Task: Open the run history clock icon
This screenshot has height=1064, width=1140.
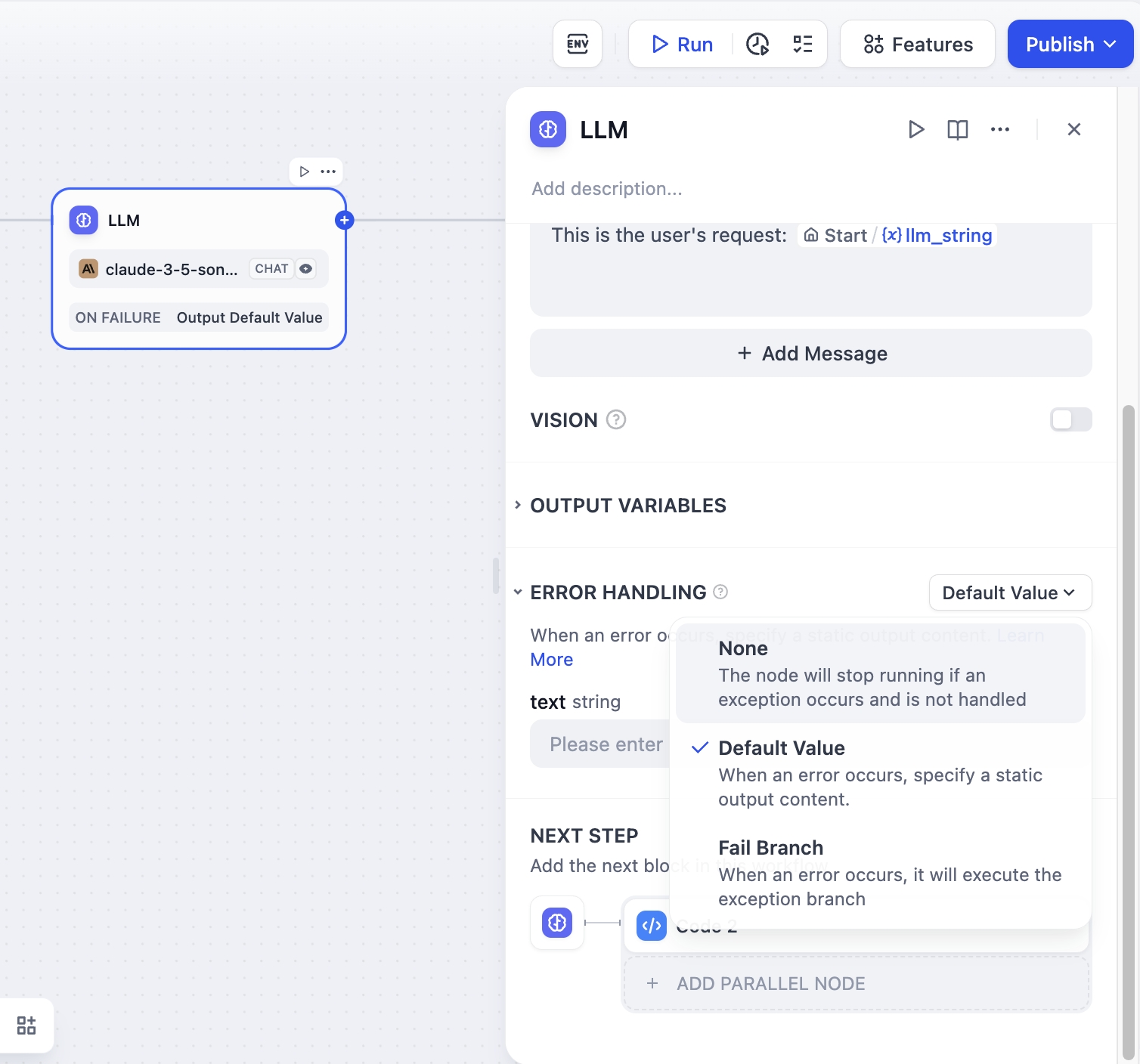Action: point(757,45)
